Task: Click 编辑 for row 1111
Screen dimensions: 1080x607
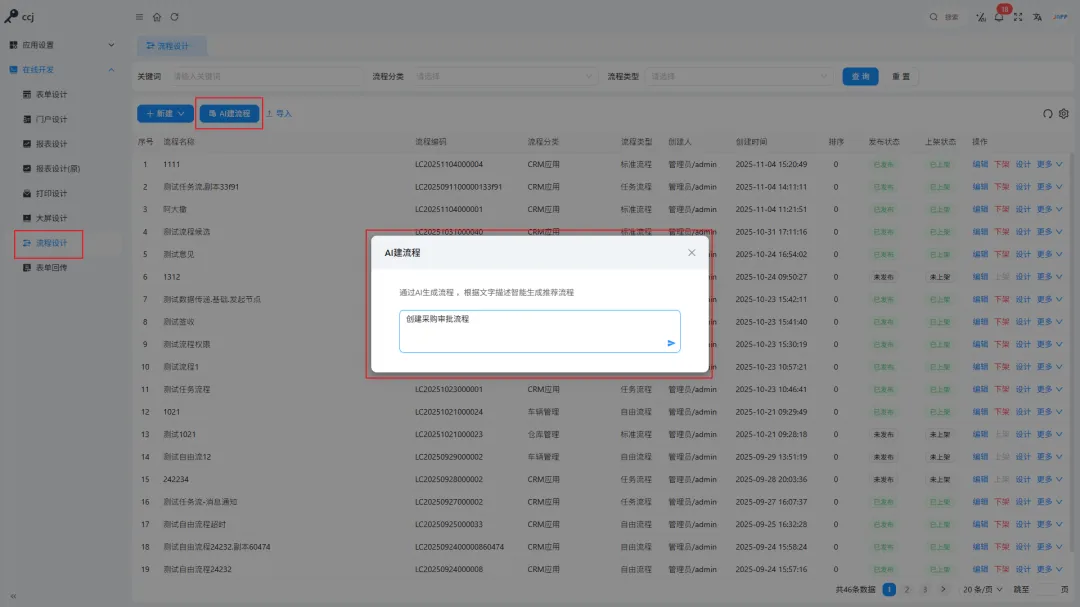Action: click(980, 165)
